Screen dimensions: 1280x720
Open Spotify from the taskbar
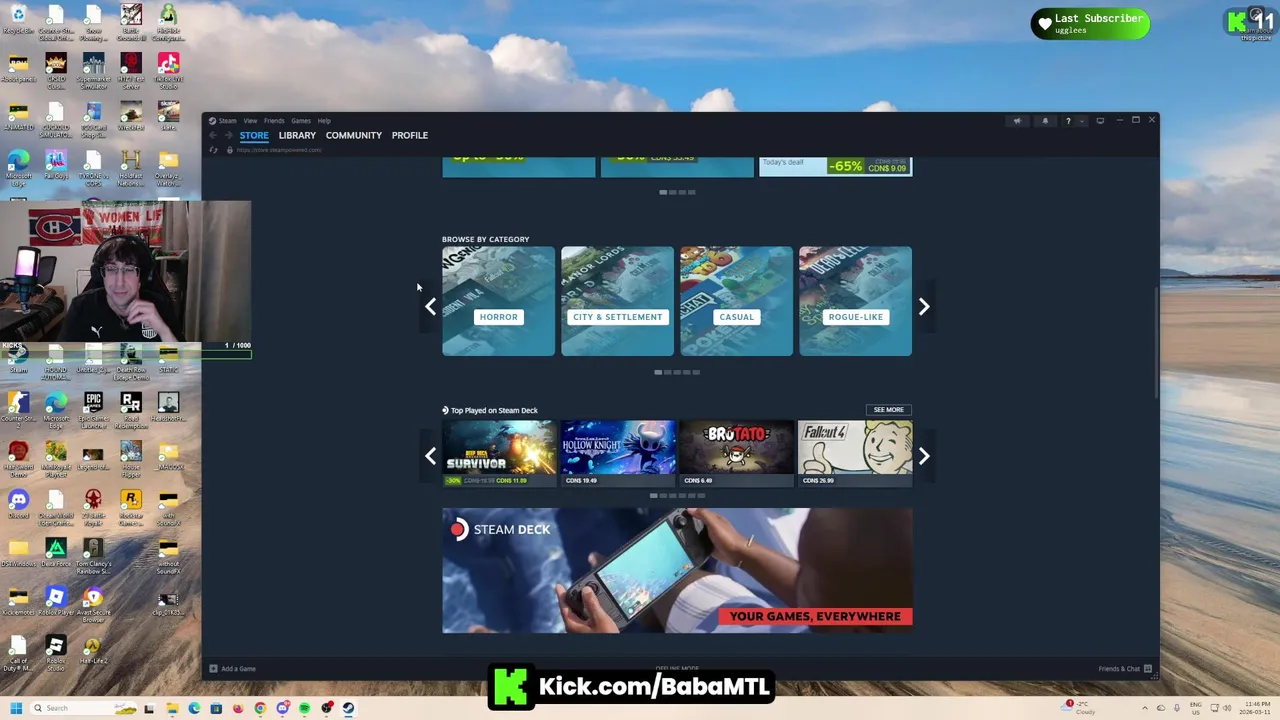click(304, 708)
